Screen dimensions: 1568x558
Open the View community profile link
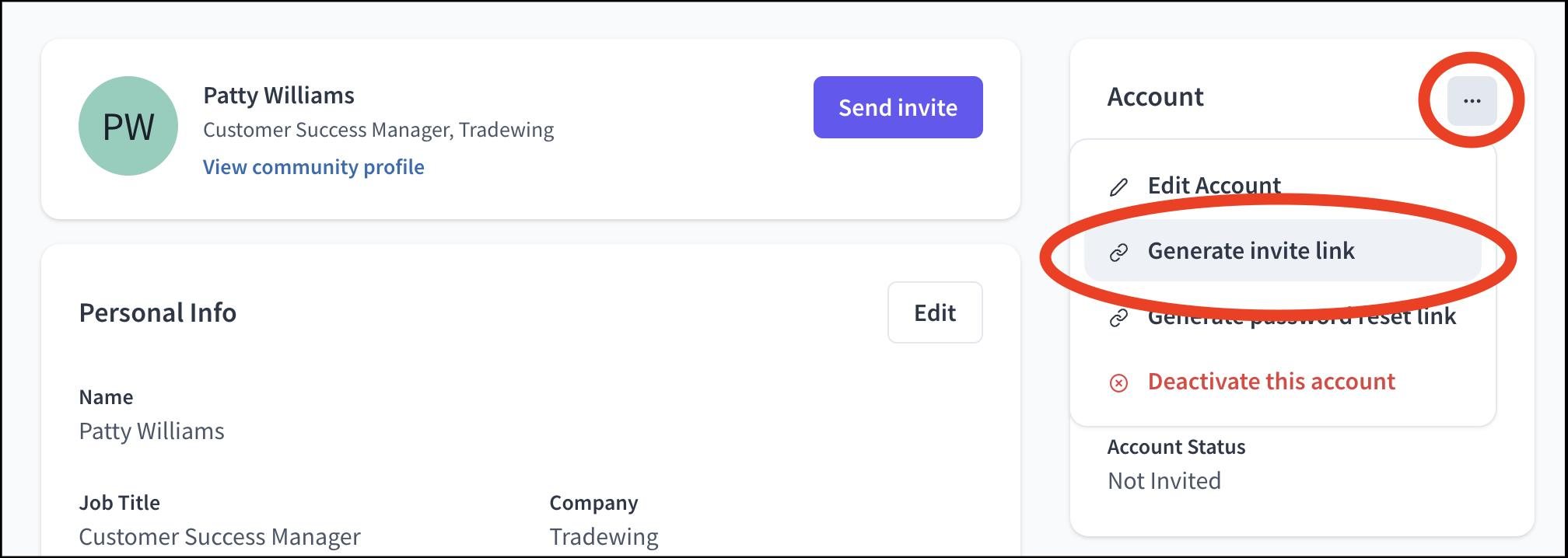(x=313, y=166)
